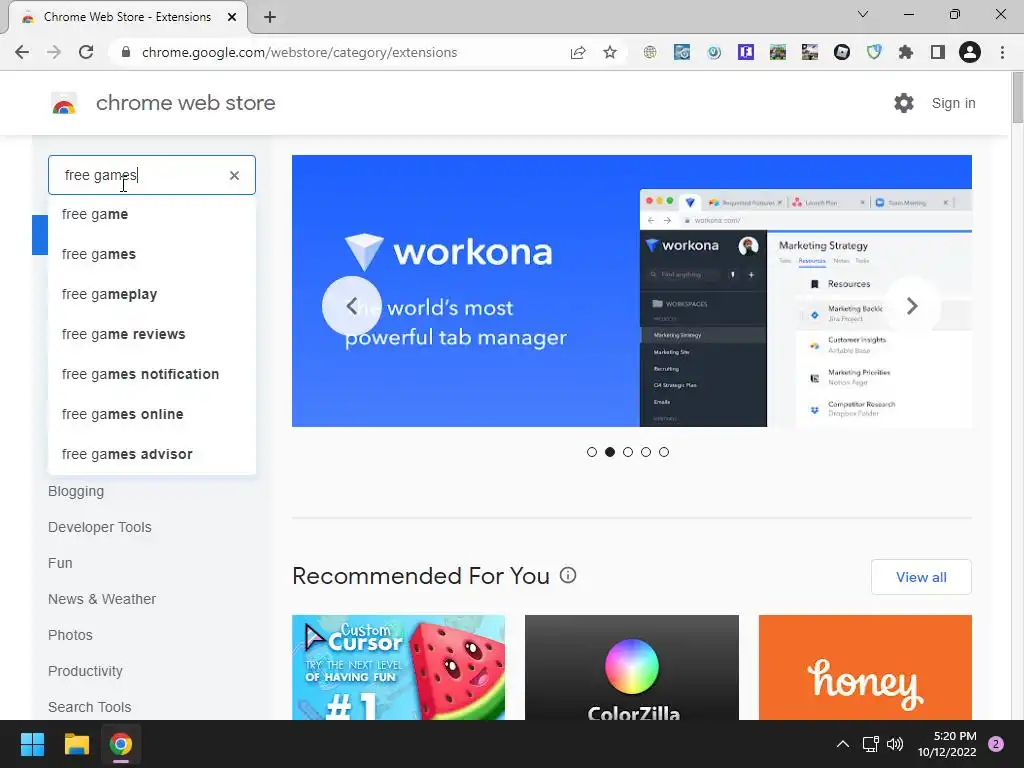The image size is (1024, 768).
Task: Select the fourth carousel dot
Action: [x=646, y=452]
